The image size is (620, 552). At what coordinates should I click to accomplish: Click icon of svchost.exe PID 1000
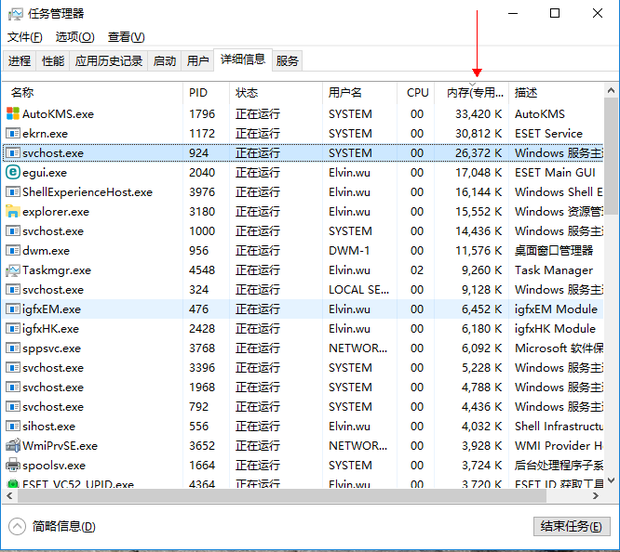point(13,231)
